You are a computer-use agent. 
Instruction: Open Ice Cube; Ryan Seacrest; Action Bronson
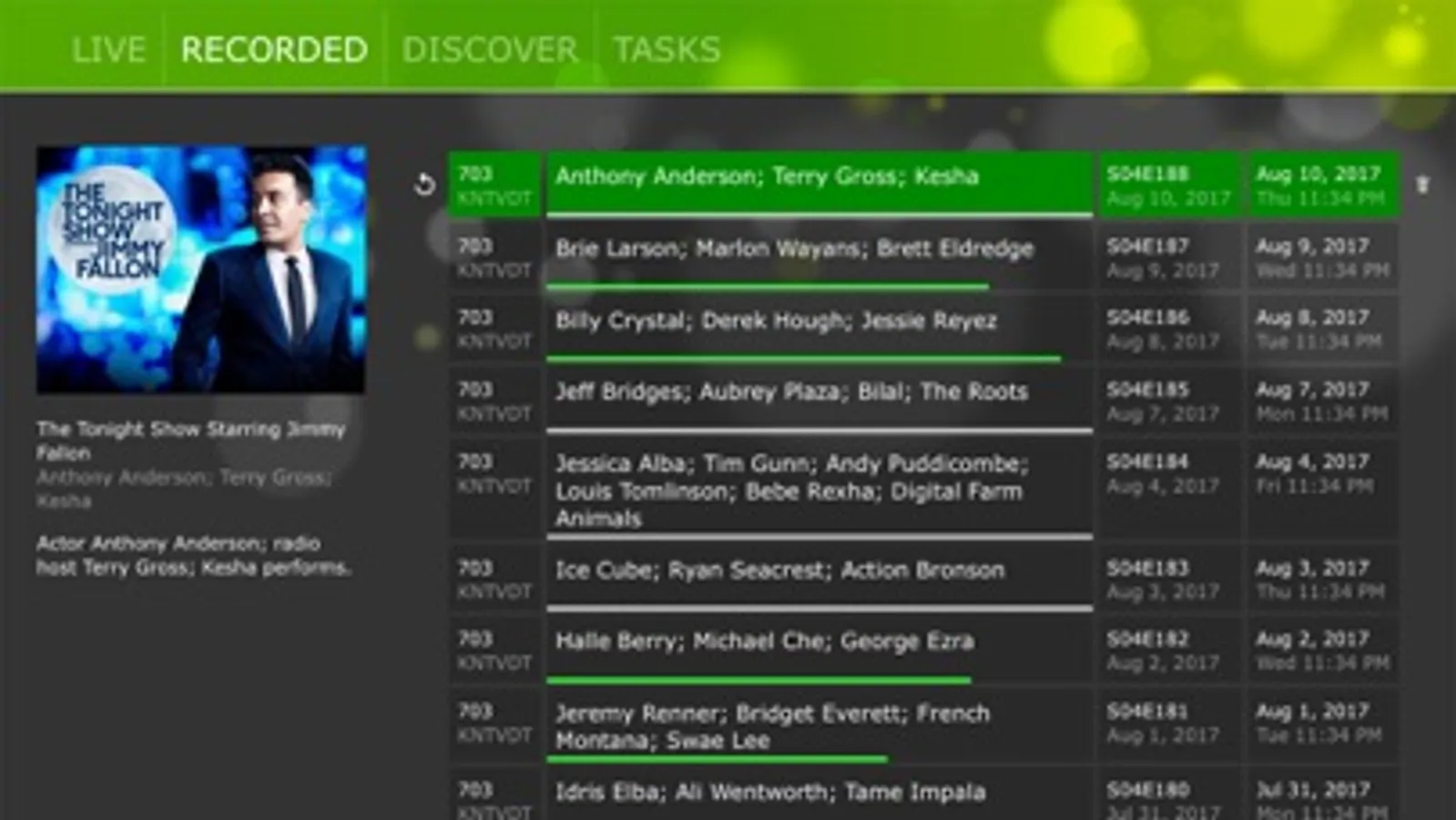pos(820,579)
